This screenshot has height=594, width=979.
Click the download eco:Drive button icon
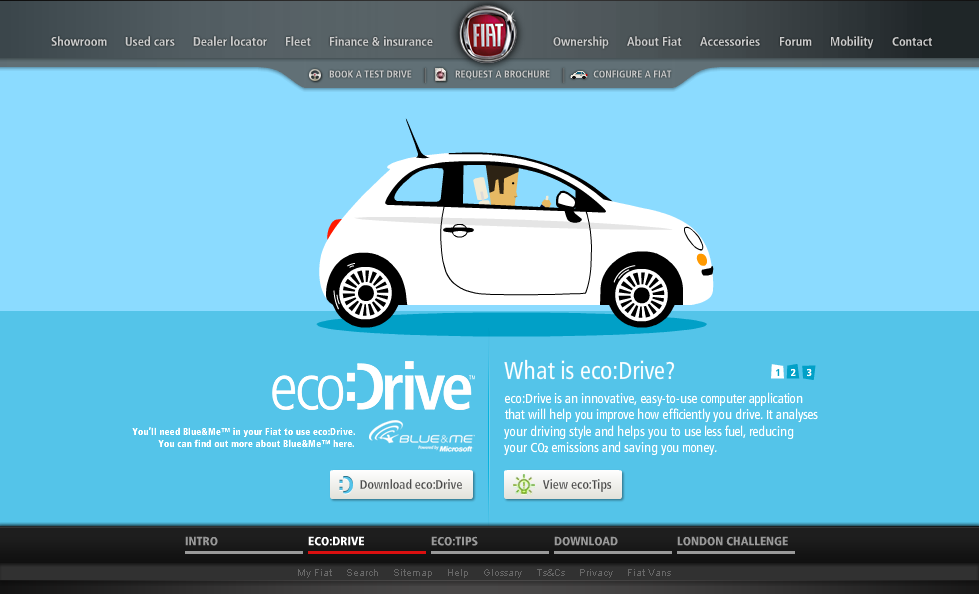point(346,485)
